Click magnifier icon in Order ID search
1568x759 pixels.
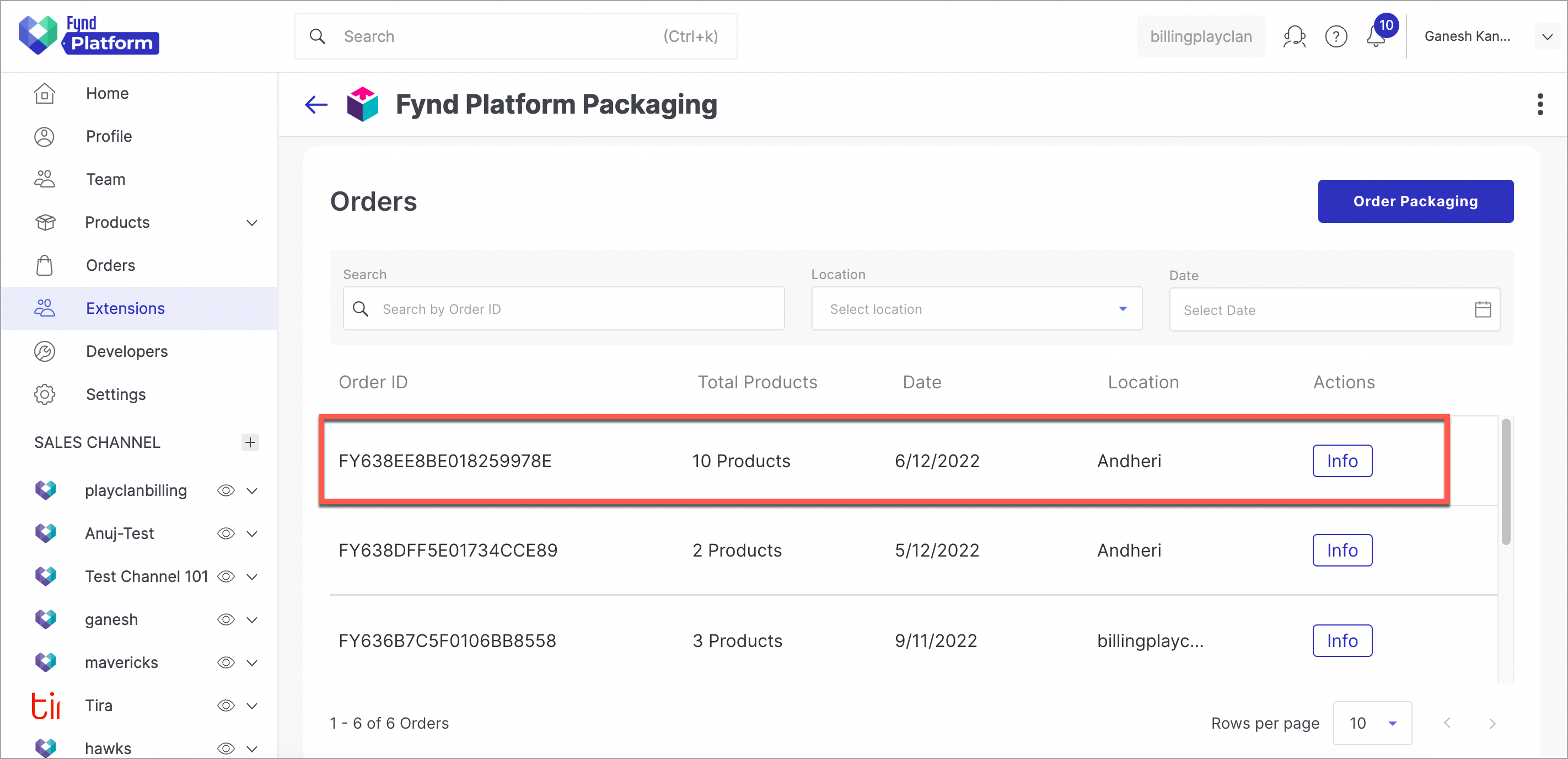click(x=361, y=309)
